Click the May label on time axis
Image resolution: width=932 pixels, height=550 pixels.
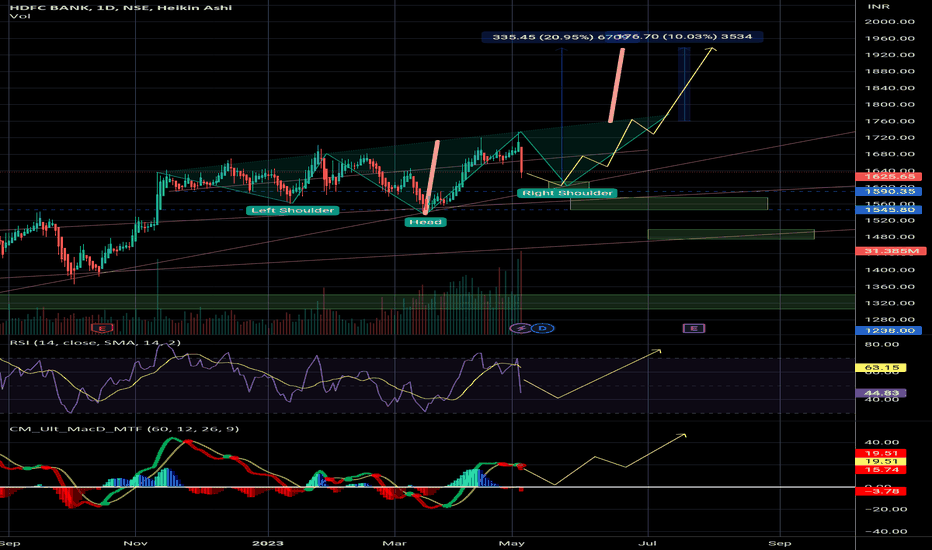coord(512,543)
